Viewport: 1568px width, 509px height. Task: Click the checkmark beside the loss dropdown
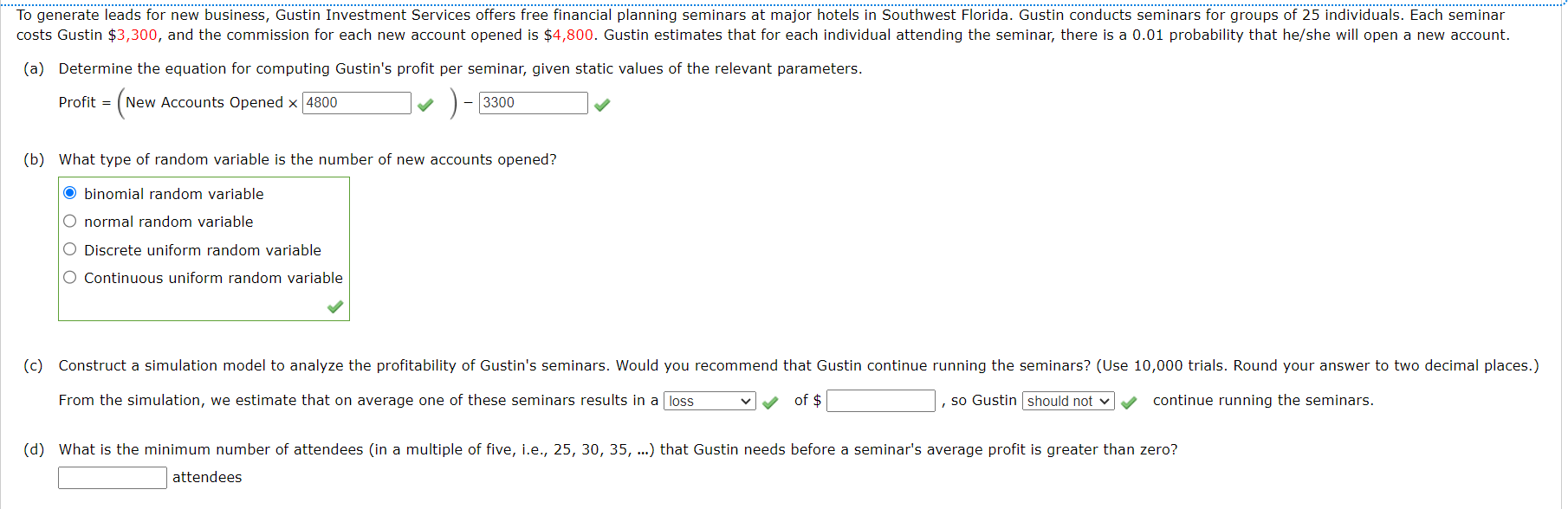pos(770,401)
